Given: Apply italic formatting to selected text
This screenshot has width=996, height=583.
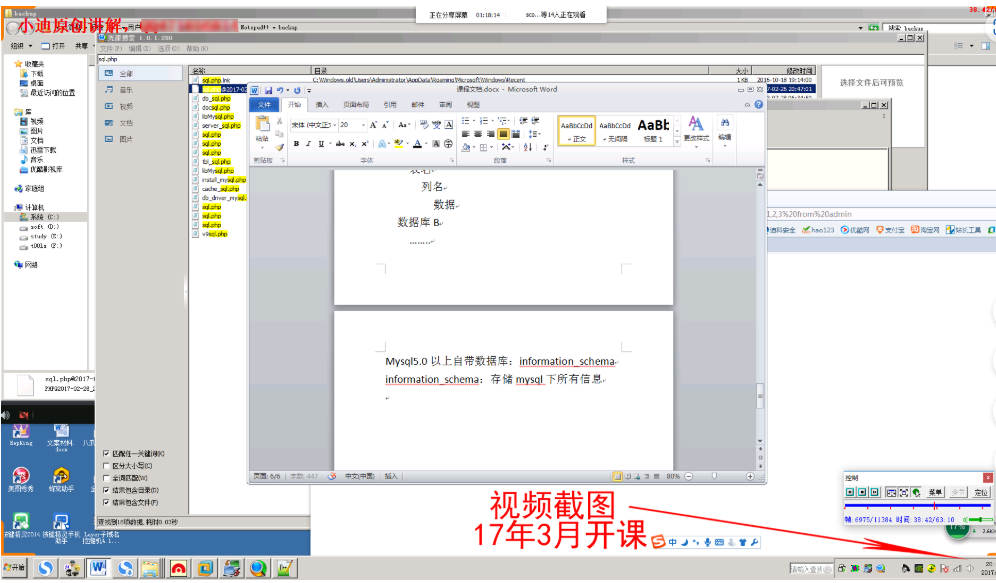Looking at the screenshot, I should point(307,142).
